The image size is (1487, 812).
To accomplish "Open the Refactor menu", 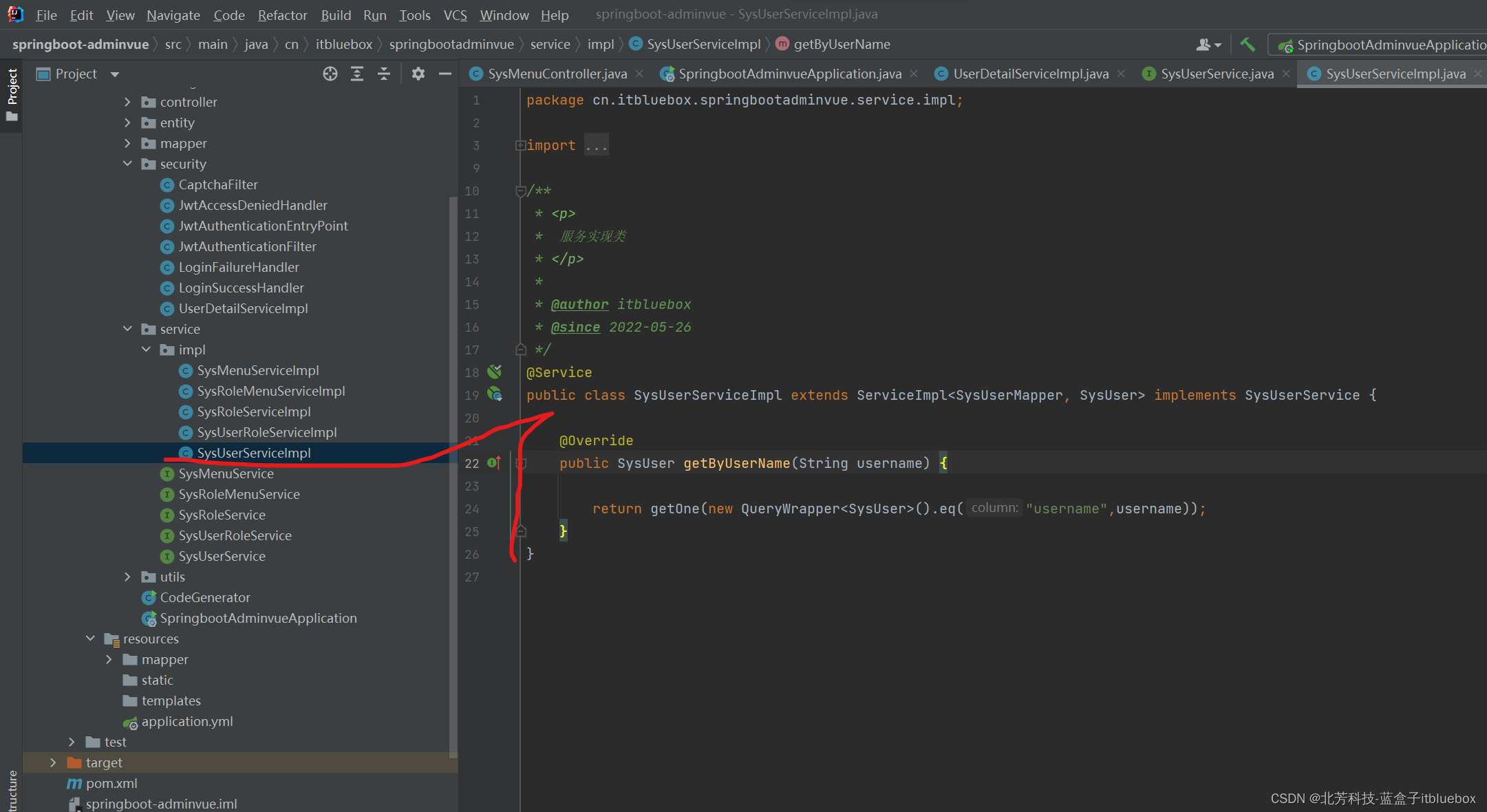I will 282,15.
